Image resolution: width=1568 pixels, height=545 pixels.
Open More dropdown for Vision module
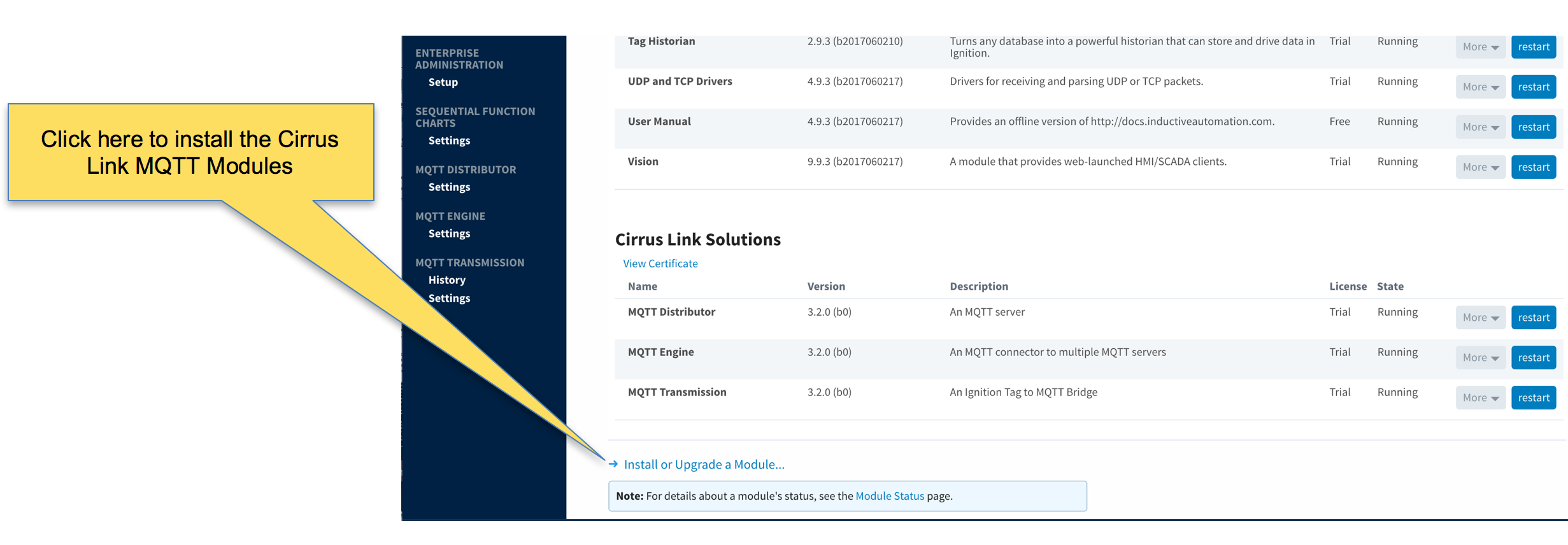point(1480,167)
